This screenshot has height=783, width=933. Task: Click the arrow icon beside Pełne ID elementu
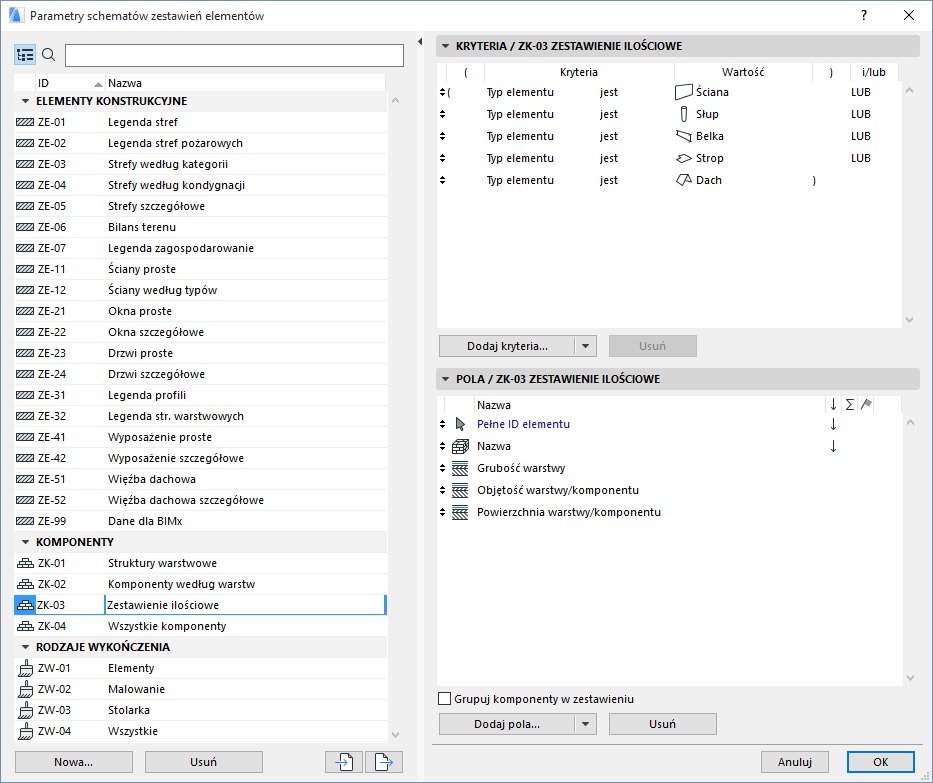coord(460,424)
